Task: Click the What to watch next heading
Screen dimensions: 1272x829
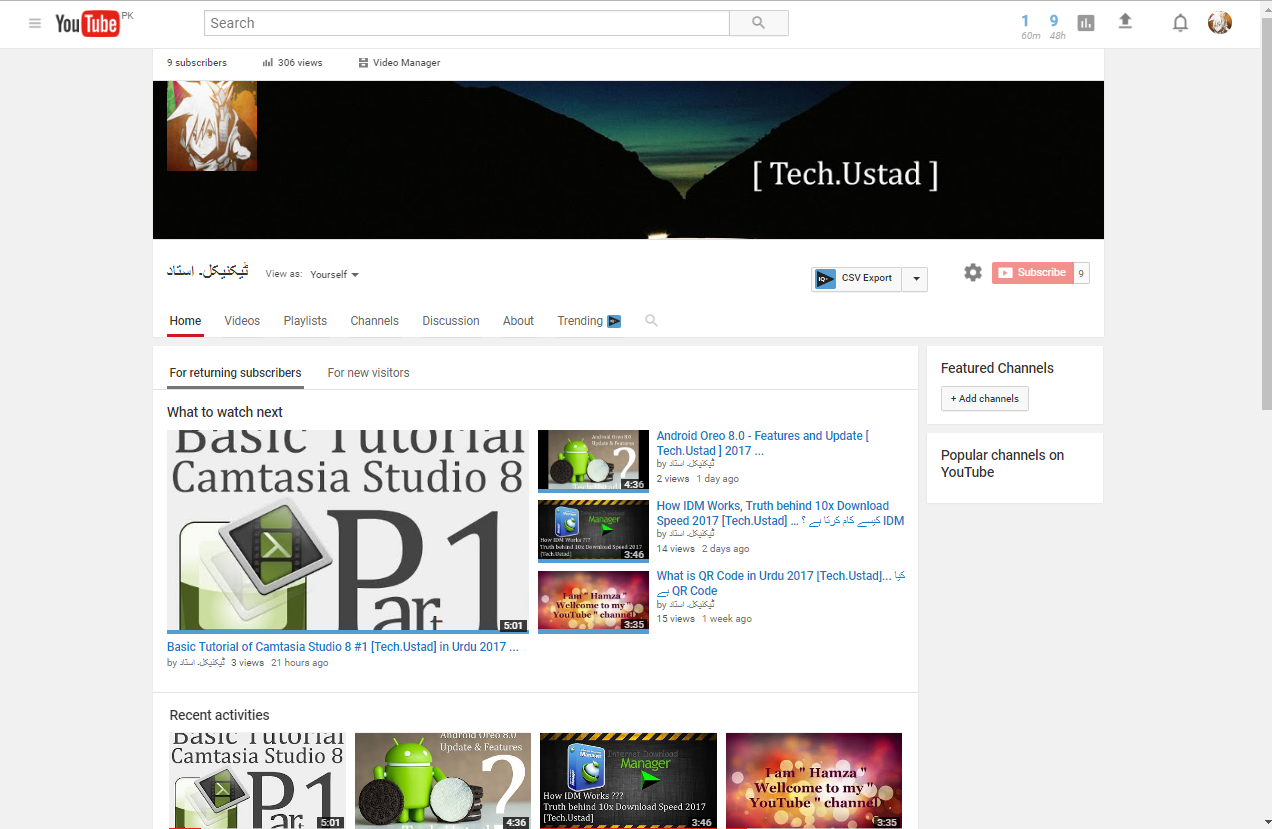Action: [225, 412]
